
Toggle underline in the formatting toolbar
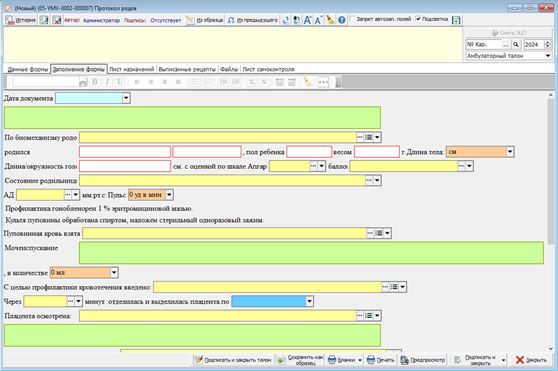(120, 82)
